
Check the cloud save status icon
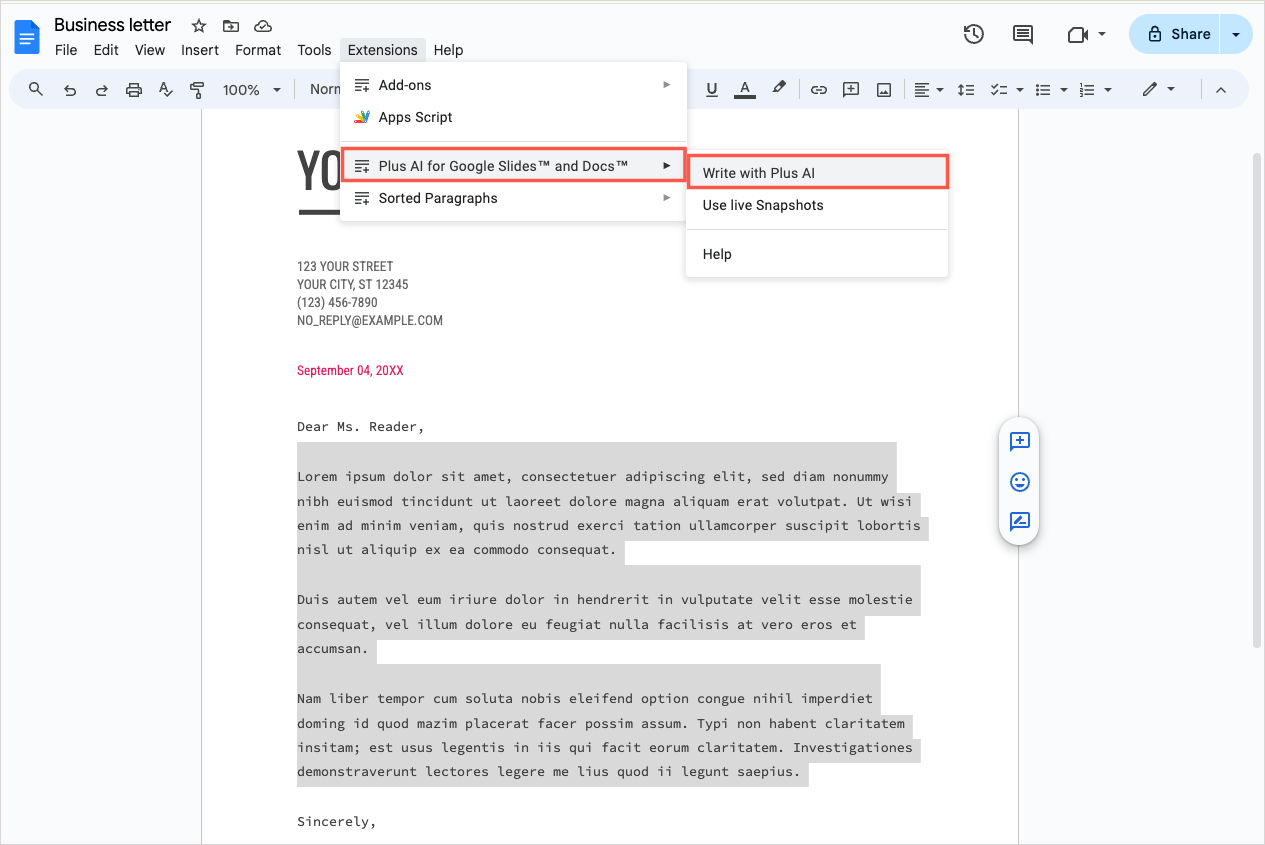click(263, 26)
